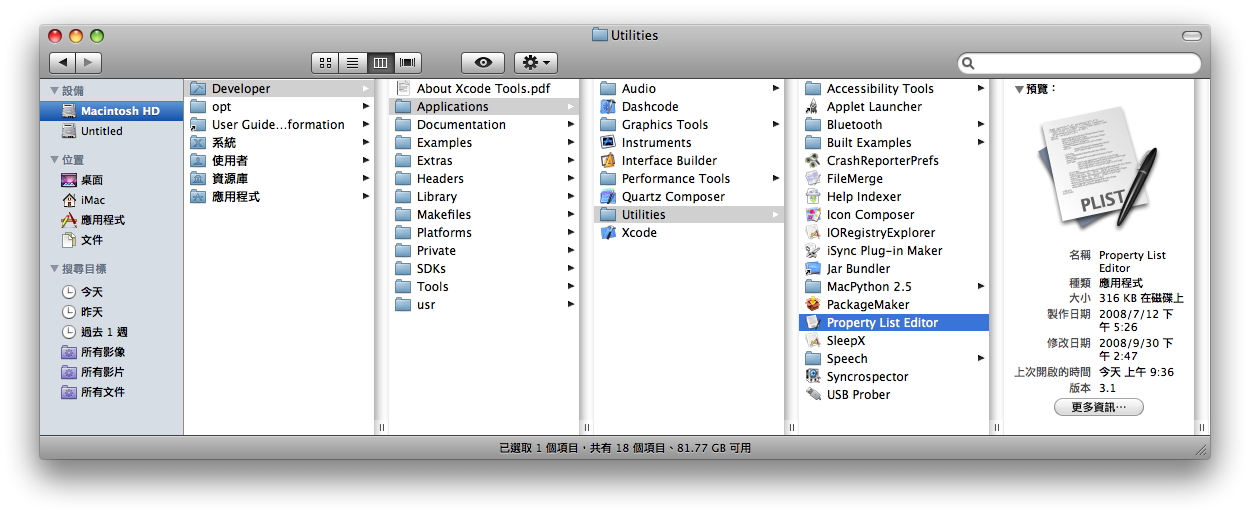
Task: Switch to Cover Flow view
Action: pos(409,62)
